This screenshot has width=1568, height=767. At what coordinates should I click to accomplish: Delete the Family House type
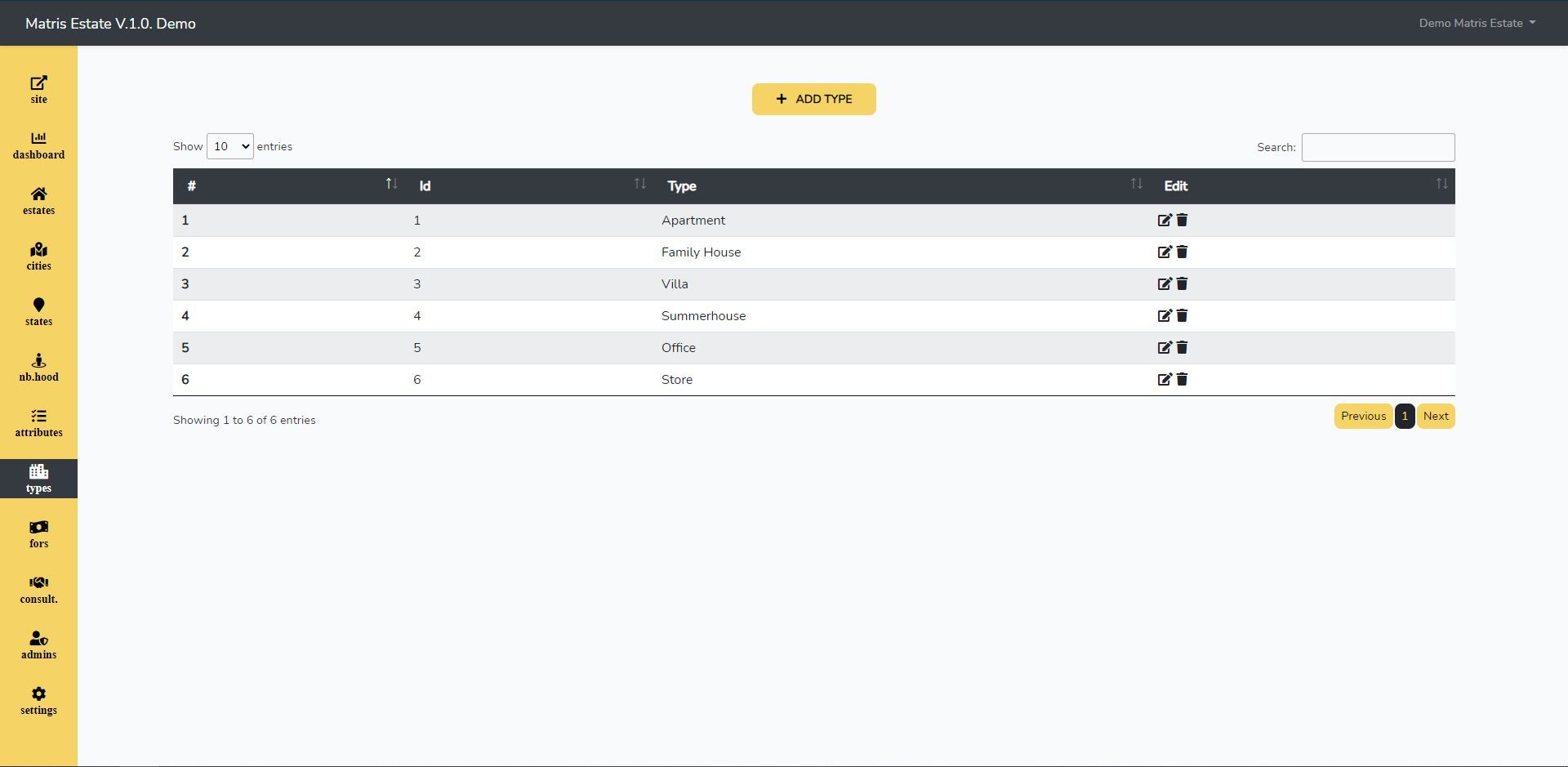tap(1182, 252)
